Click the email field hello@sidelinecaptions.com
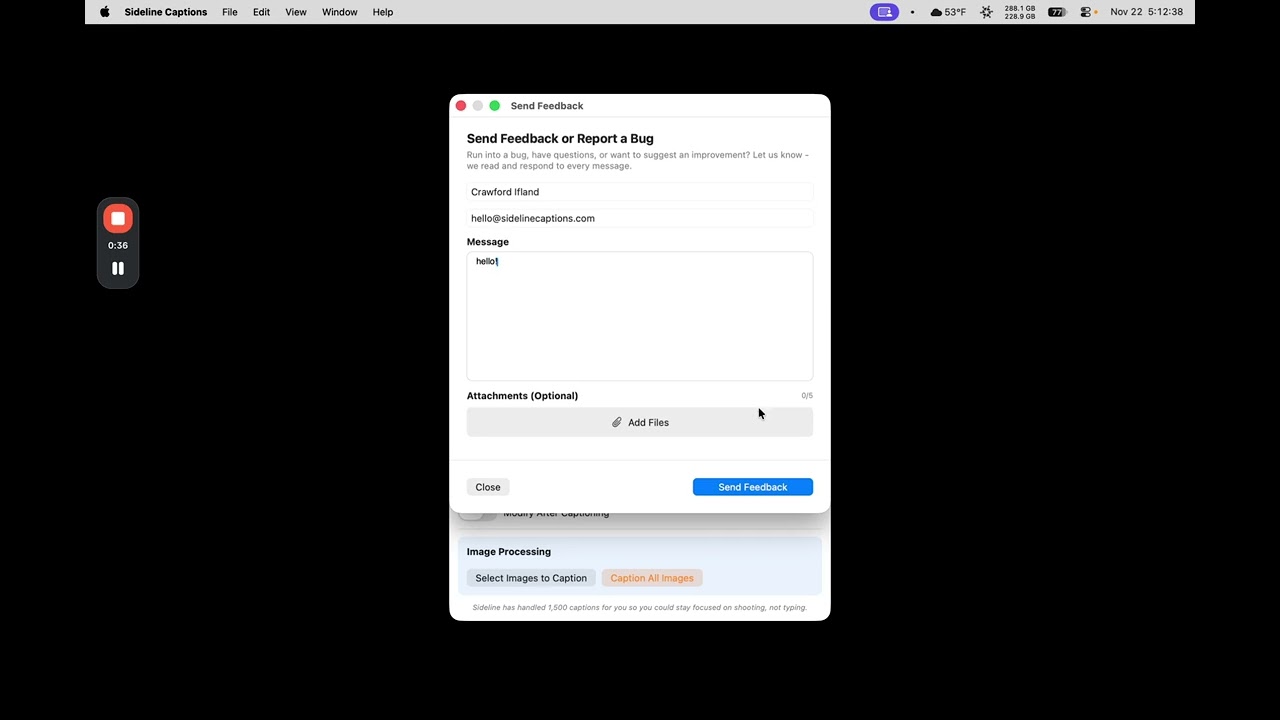Image resolution: width=1280 pixels, height=720 pixels. coord(640,218)
